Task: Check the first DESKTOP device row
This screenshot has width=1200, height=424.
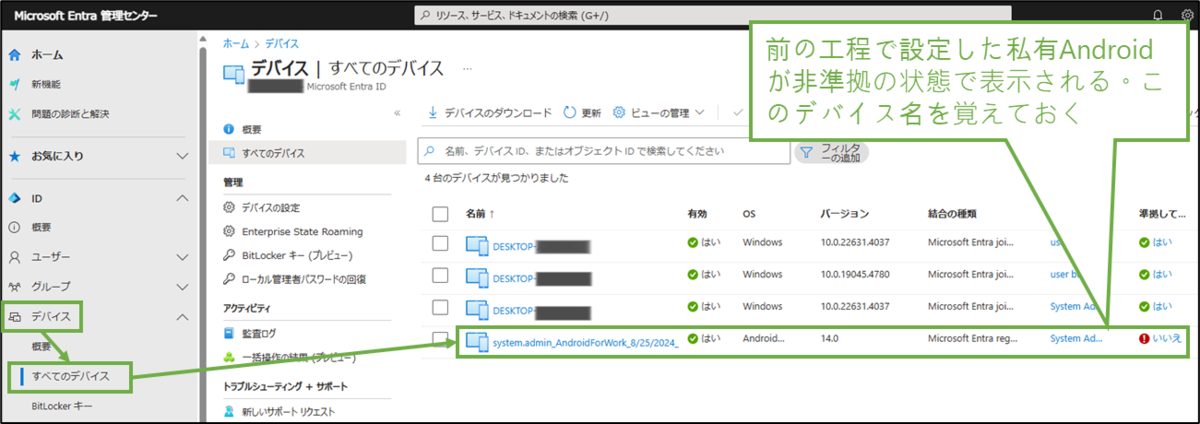Action: 440,243
